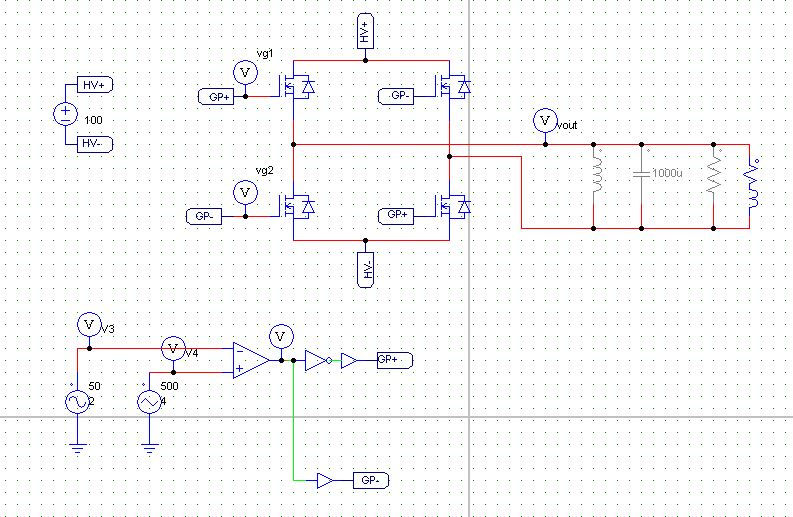Click the 'vg2' probe name text
This screenshot has width=793, height=517.
(265, 170)
